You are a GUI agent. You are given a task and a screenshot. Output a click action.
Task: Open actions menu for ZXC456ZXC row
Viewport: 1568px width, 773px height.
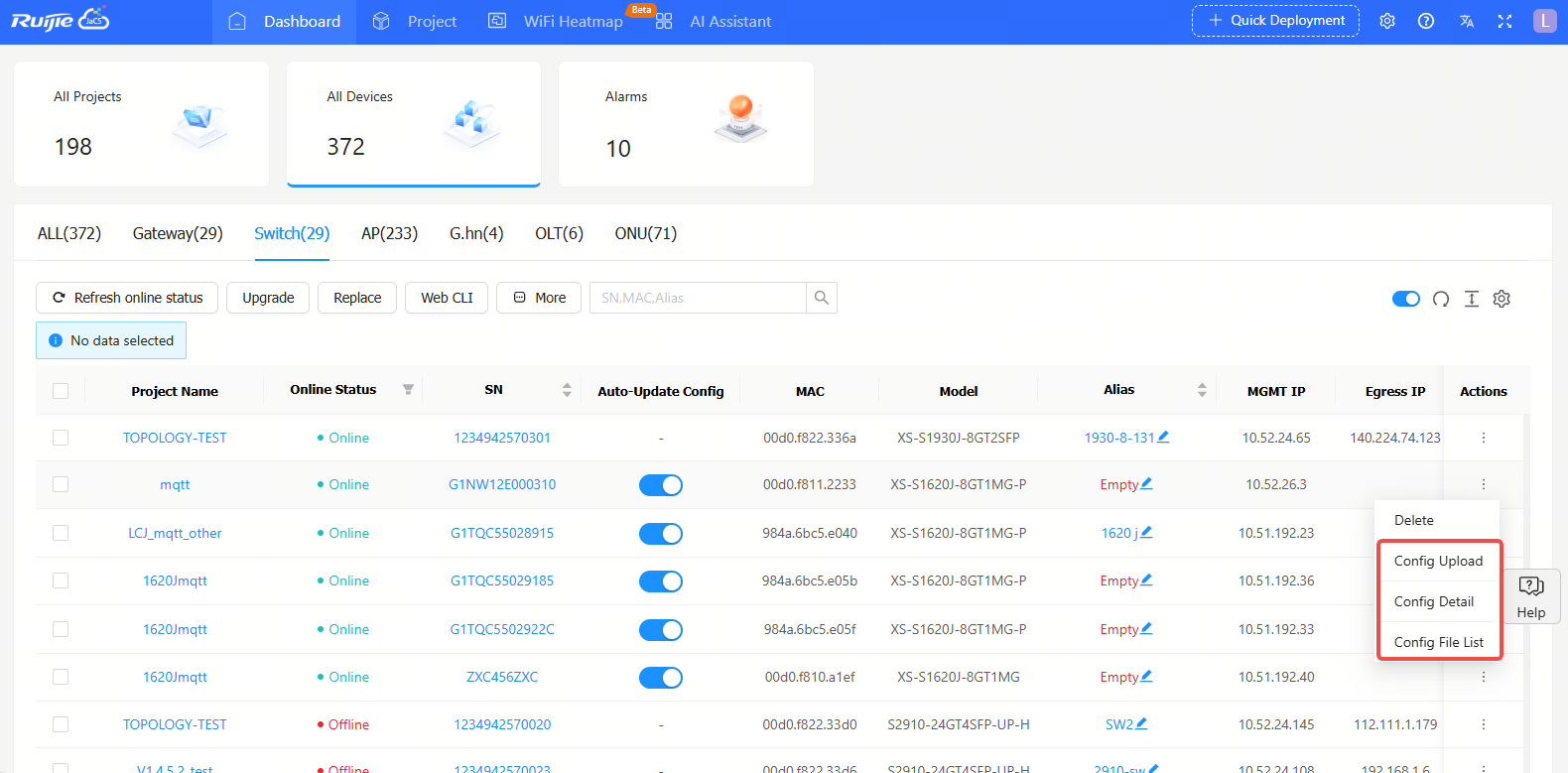[x=1483, y=677]
